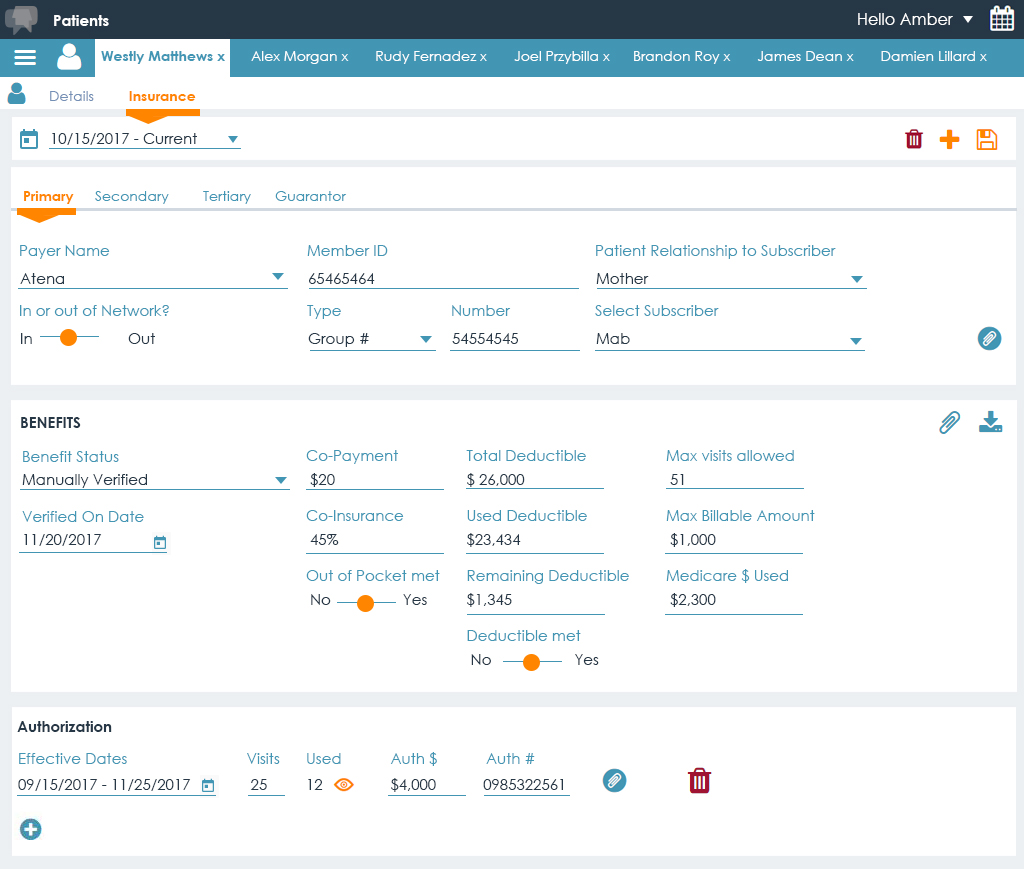1024x869 pixels.
Task: Attach file in the Benefits section
Action: coord(949,422)
